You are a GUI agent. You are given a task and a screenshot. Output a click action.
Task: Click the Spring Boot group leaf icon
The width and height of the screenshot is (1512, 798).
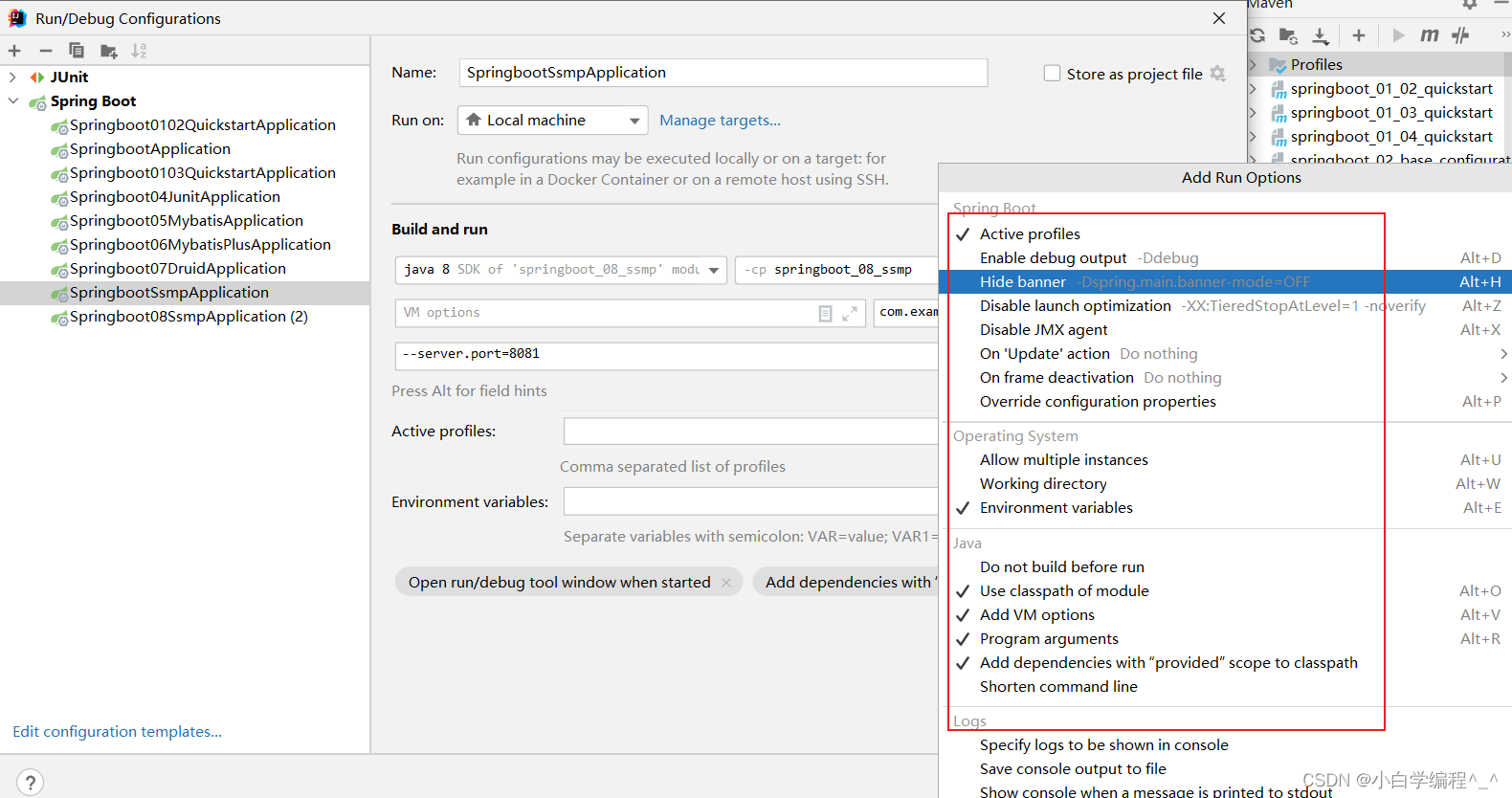[x=37, y=101]
